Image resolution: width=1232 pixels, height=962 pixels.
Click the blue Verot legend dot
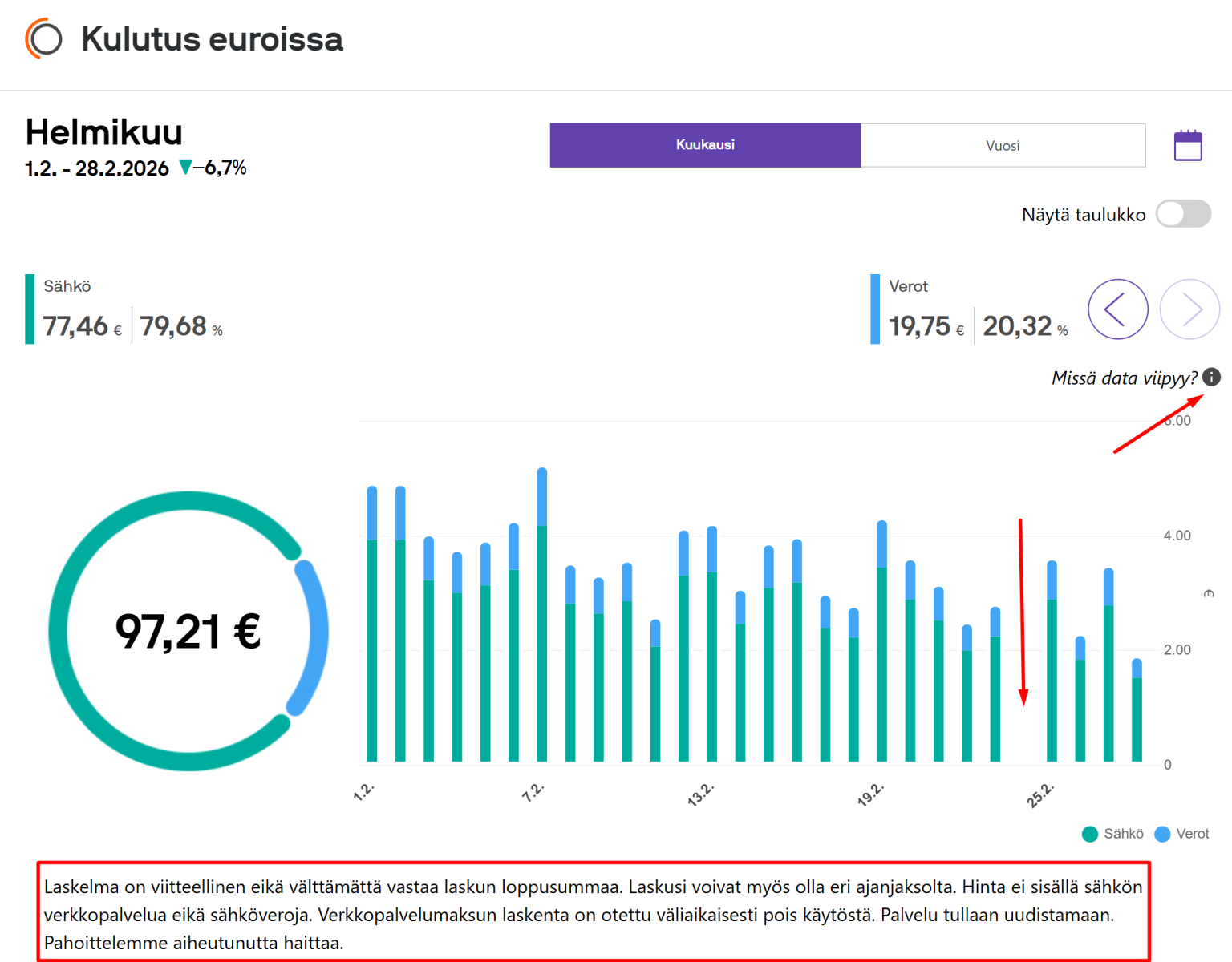click(1162, 834)
